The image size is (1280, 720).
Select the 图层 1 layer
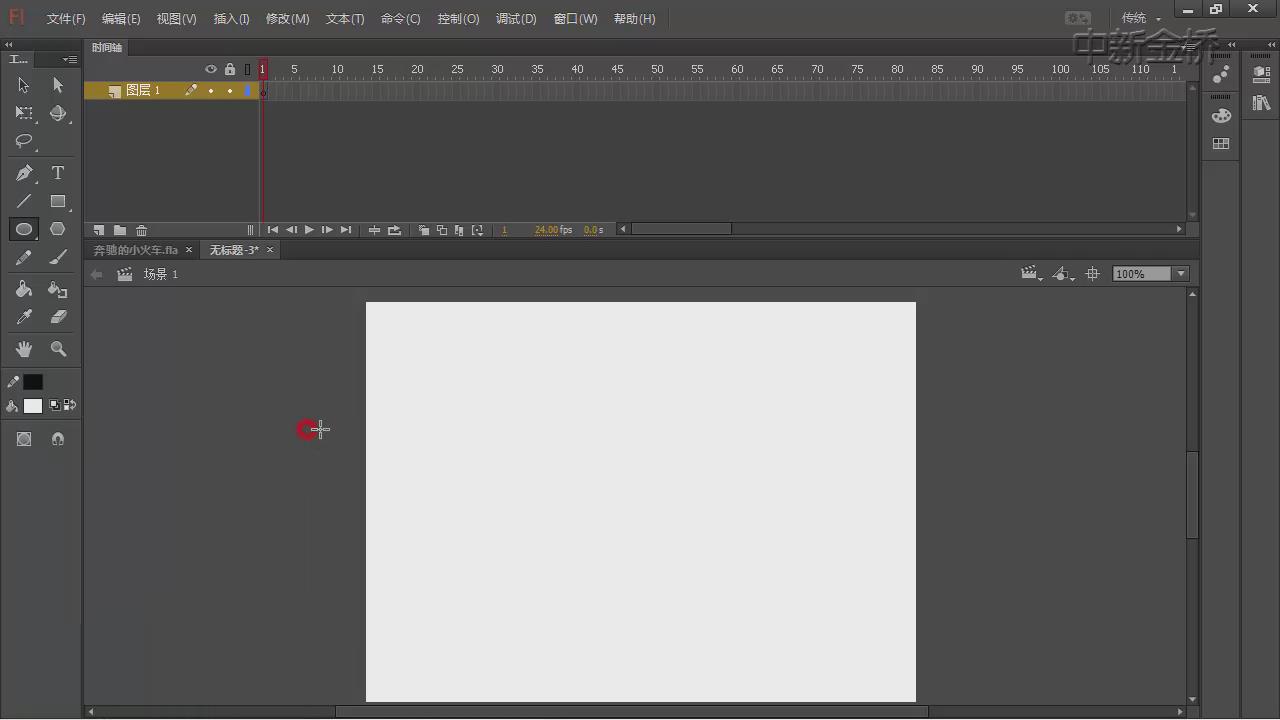tap(143, 90)
